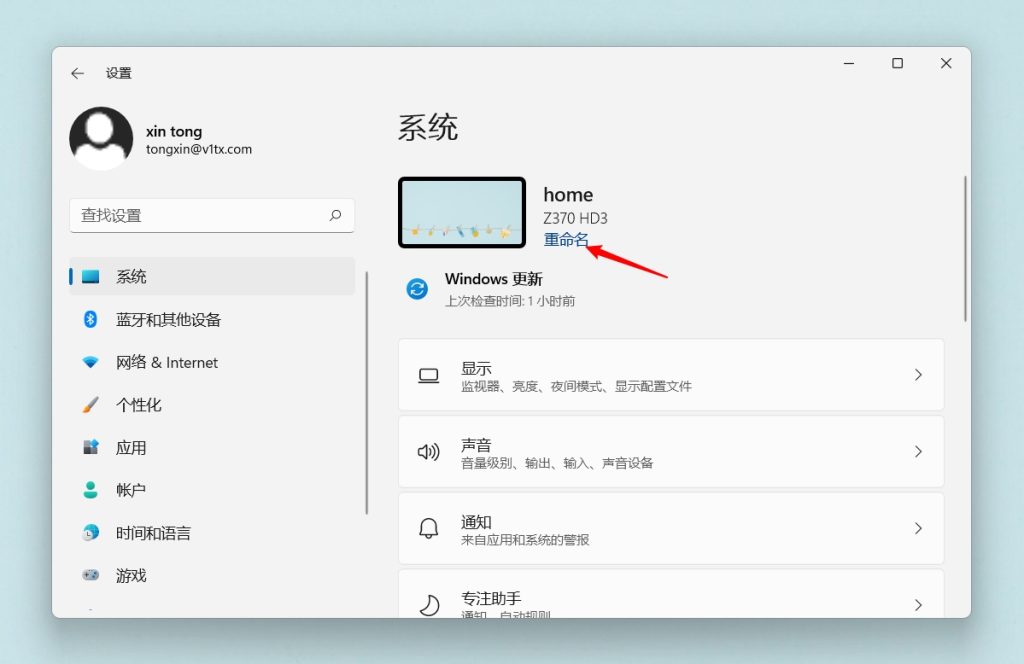
Task: Click the 系统 page heading
Action: 428,127
